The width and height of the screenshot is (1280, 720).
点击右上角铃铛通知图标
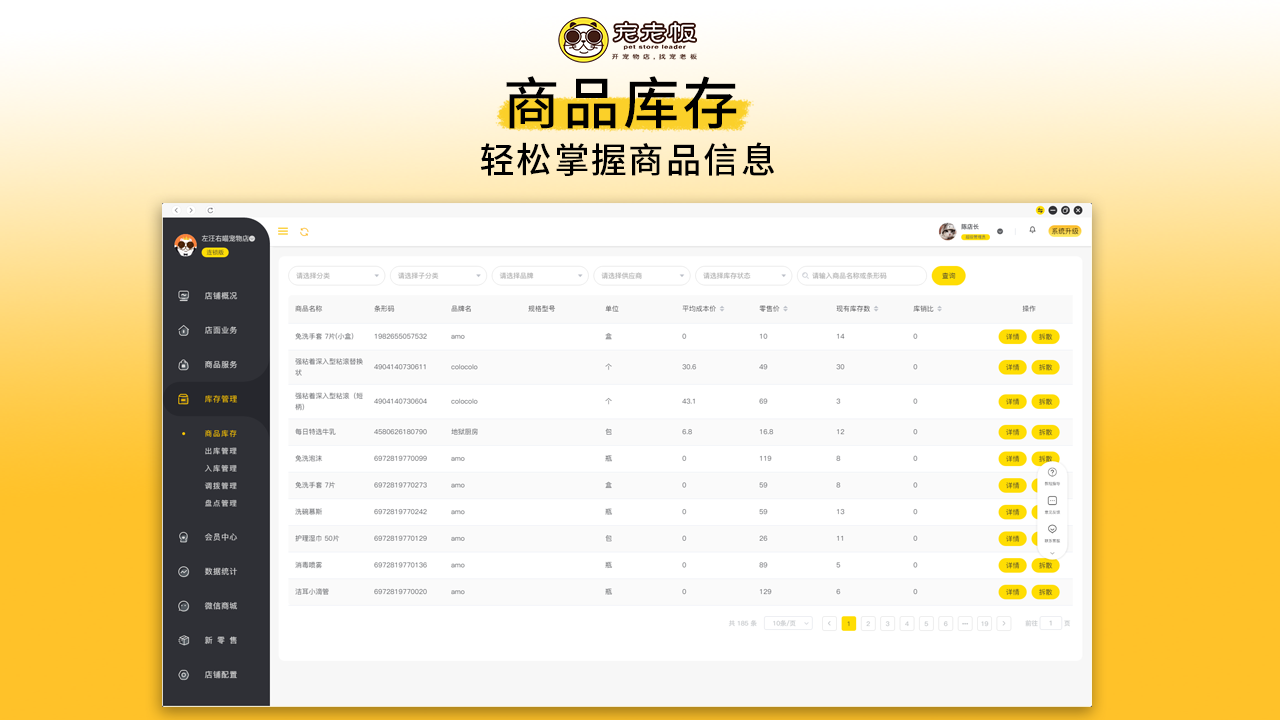[x=1031, y=230]
